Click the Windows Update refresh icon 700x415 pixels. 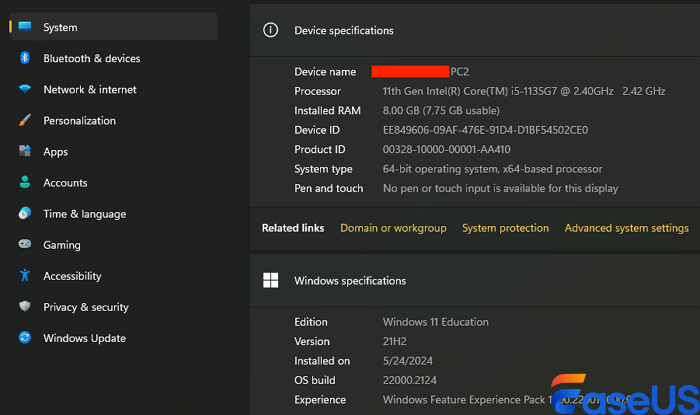point(24,338)
